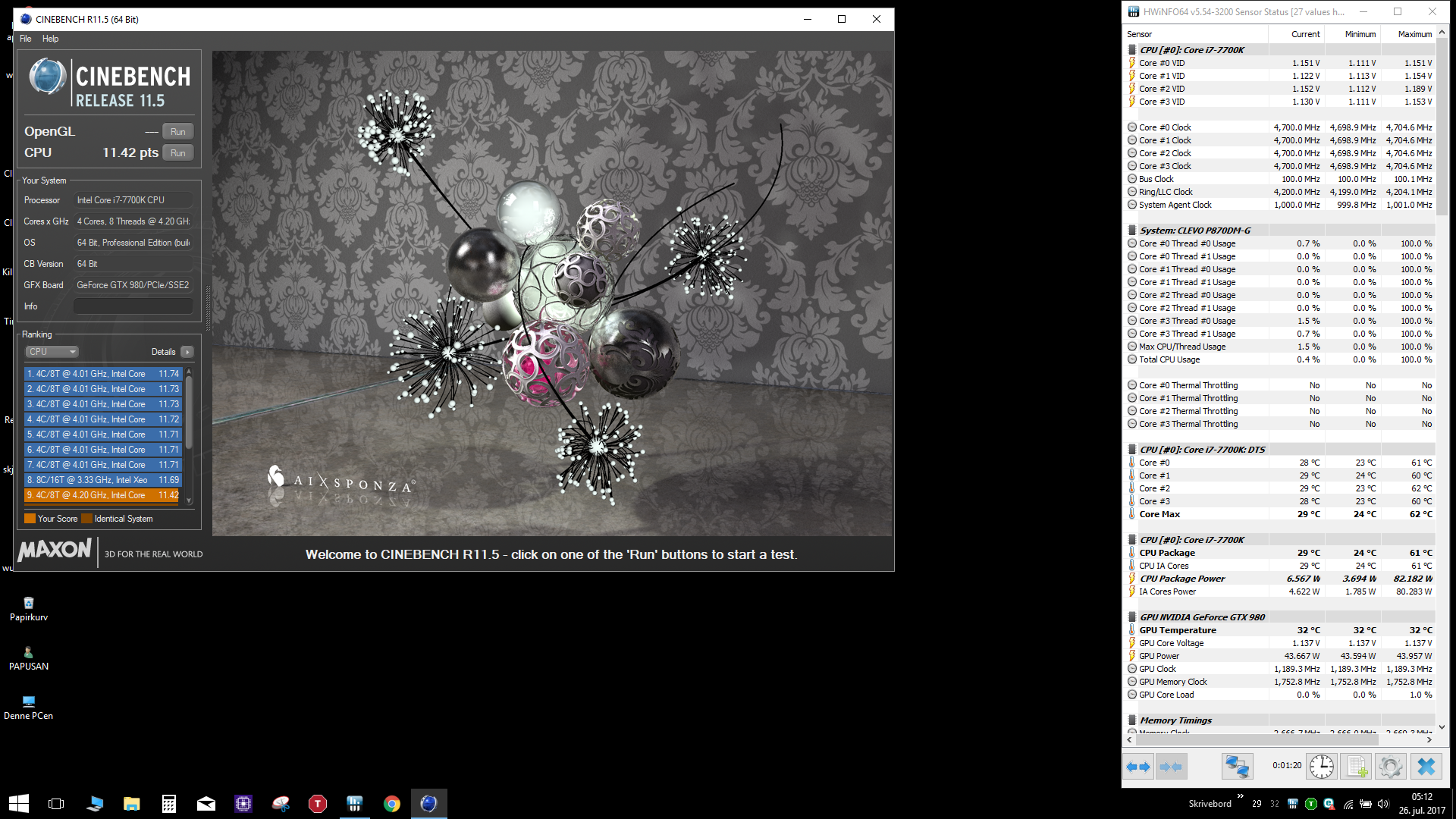Open the CPU ranking dropdown
Screen dimensions: 1456x819
pos(52,352)
